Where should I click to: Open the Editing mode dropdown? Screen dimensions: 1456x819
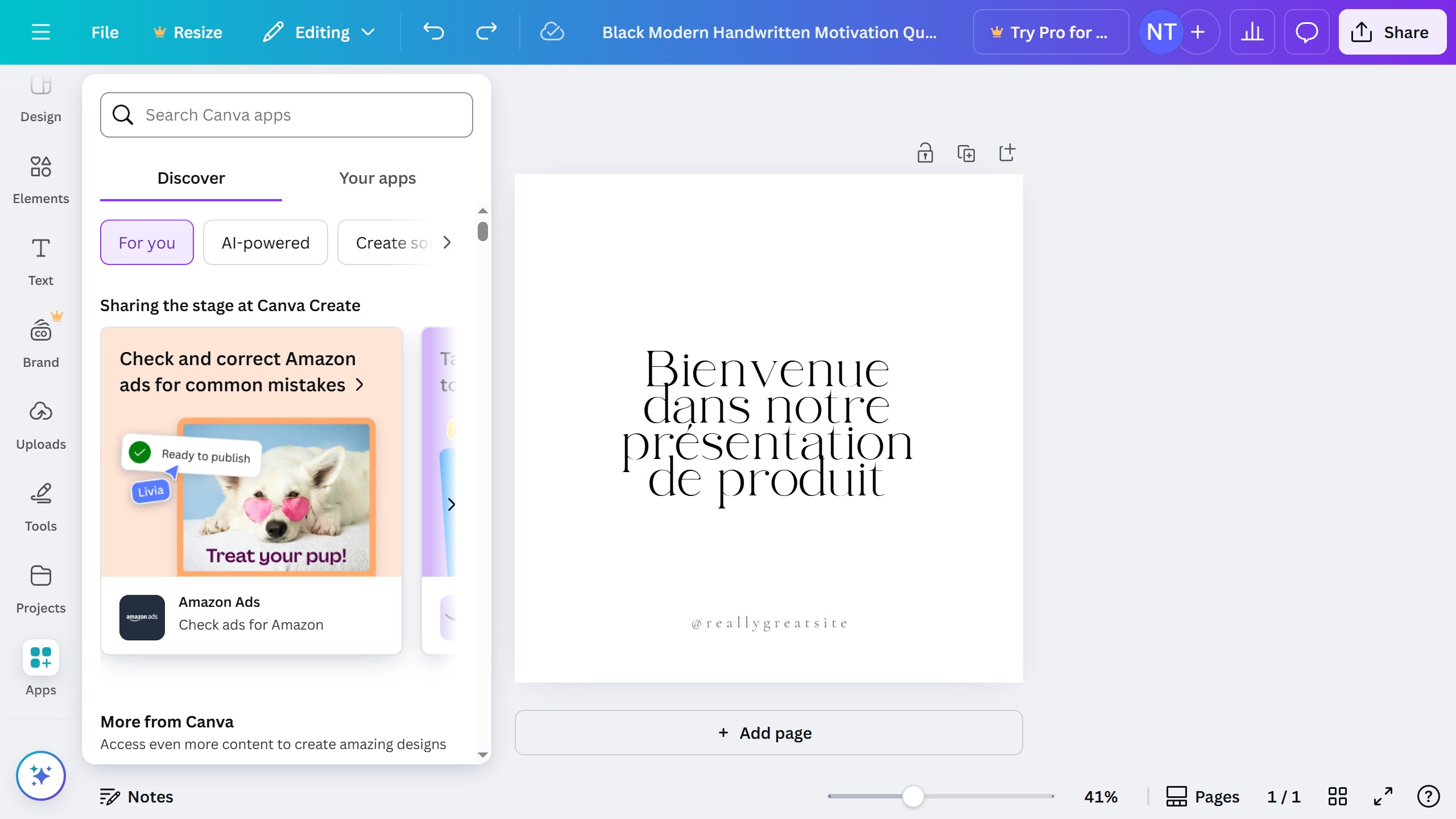click(320, 32)
